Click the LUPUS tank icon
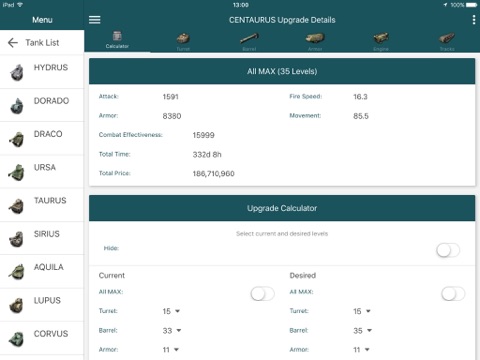This screenshot has height=360, width=480. pyautogui.click(x=17, y=305)
